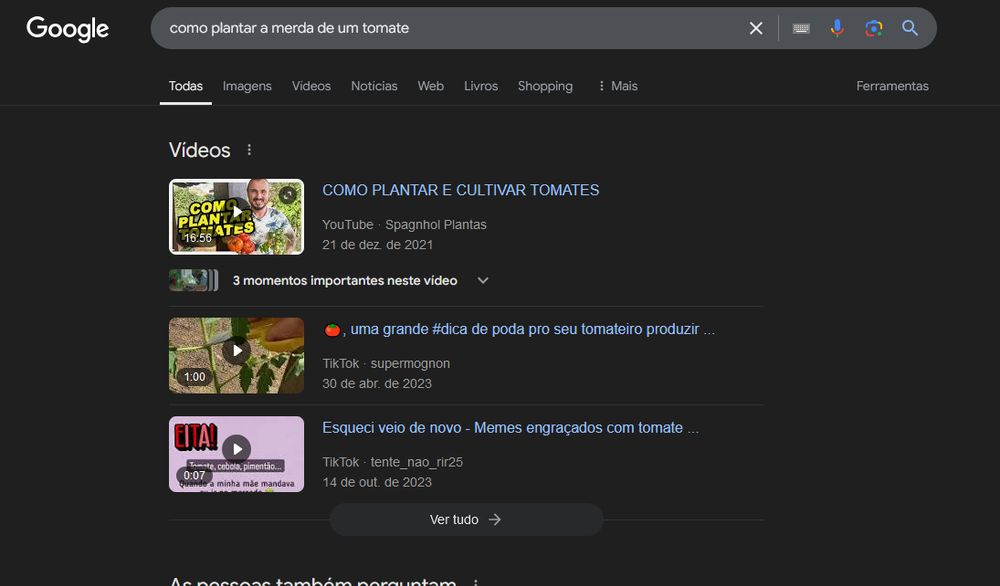Open options menu beside Vídeos heading

coord(249,150)
